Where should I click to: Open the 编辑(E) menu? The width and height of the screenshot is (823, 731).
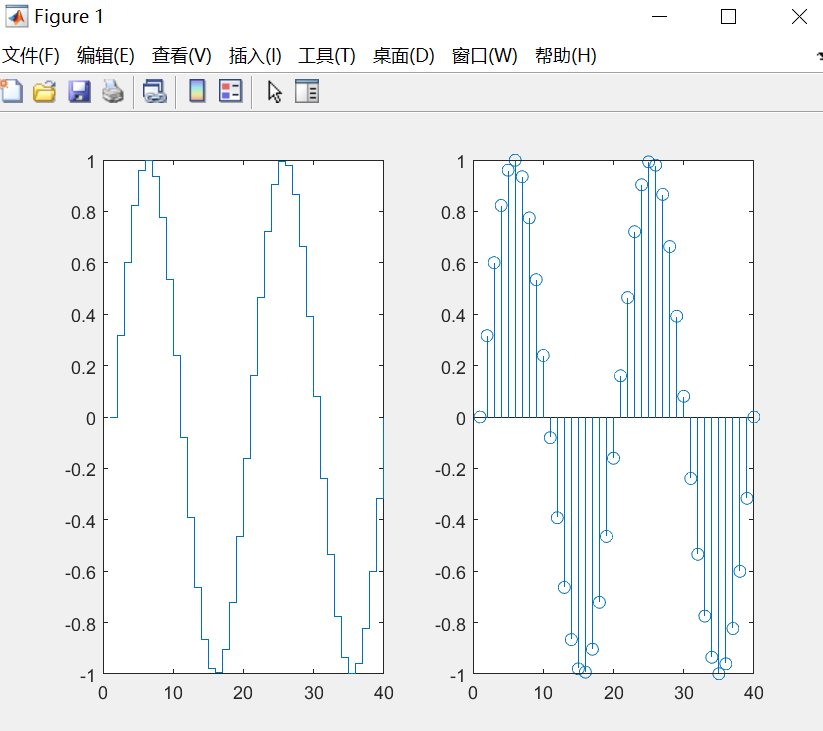[103, 56]
